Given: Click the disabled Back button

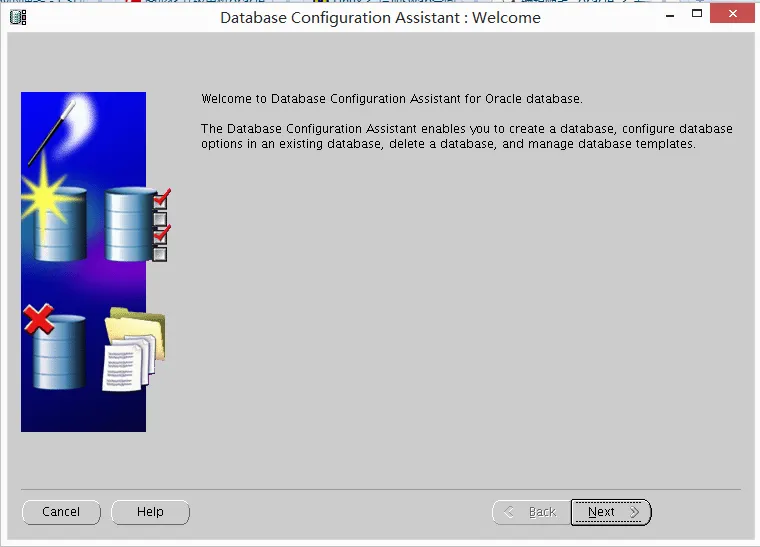Looking at the screenshot, I should (x=531, y=512).
